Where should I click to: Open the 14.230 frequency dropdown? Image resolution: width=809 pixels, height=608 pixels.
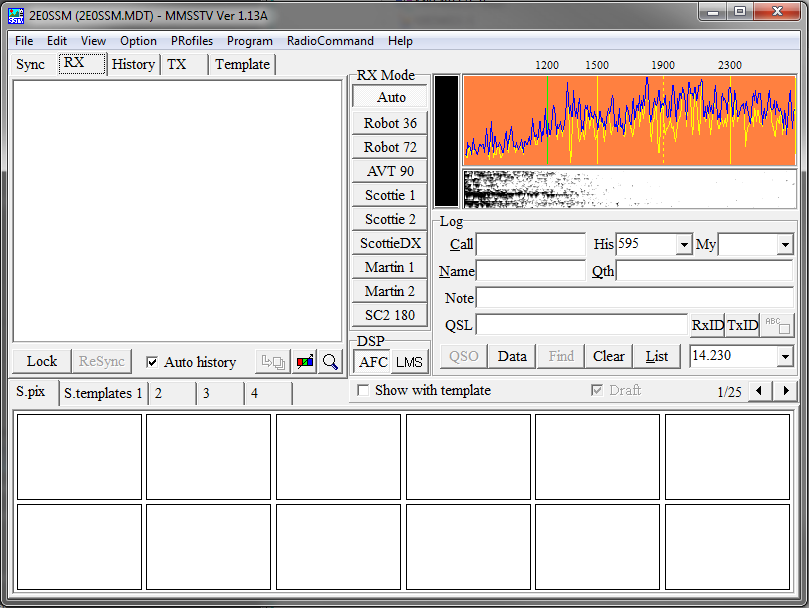click(785, 356)
